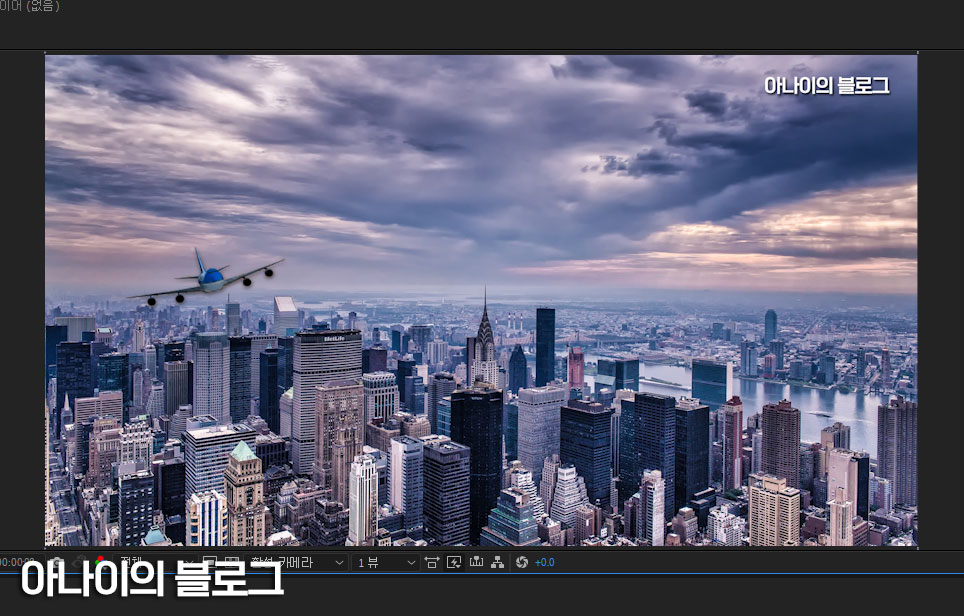The image size is (964, 616).
Task: Click the Timeline icon in viewer footer
Action: point(476,563)
